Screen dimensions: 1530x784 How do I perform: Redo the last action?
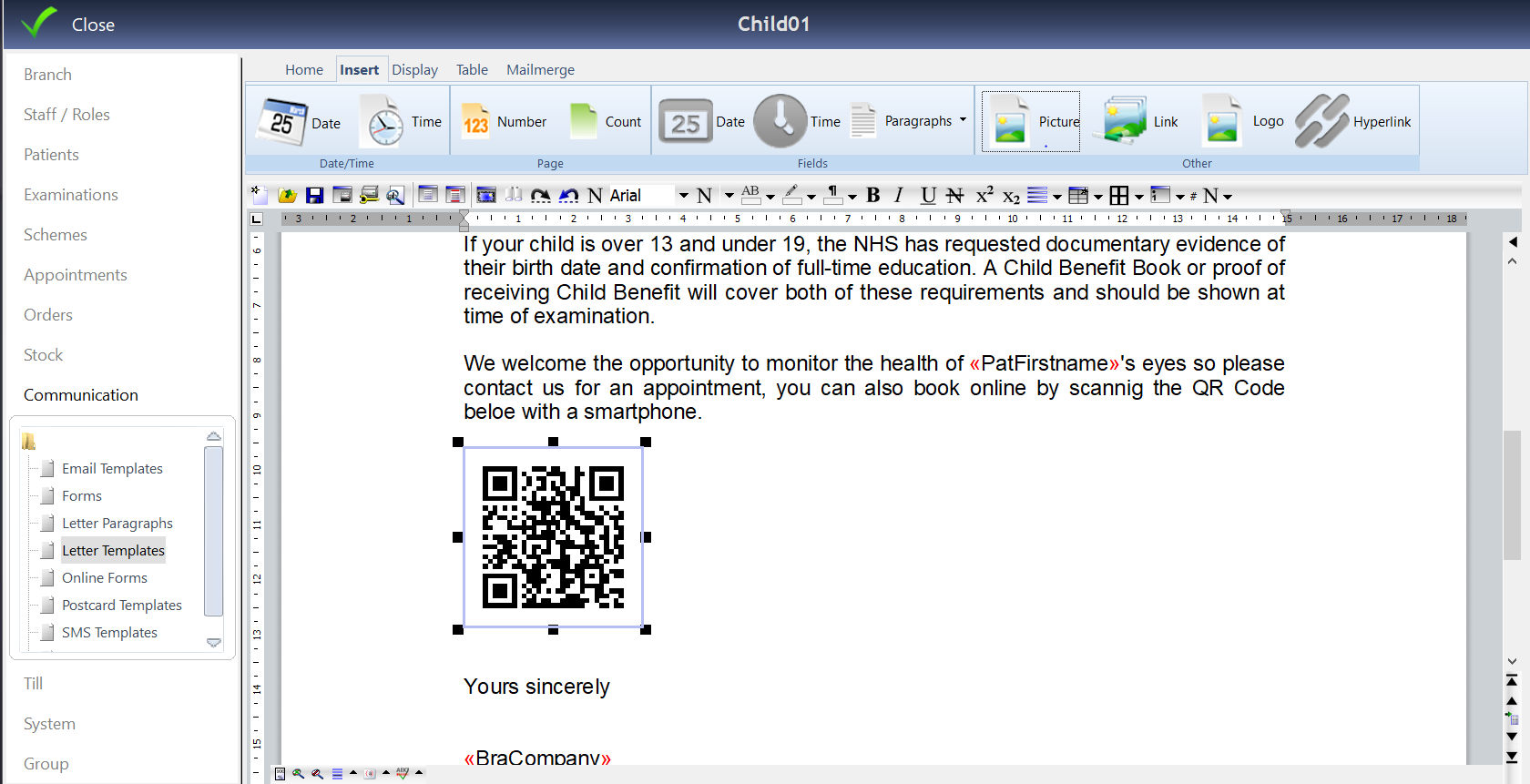tap(541, 195)
